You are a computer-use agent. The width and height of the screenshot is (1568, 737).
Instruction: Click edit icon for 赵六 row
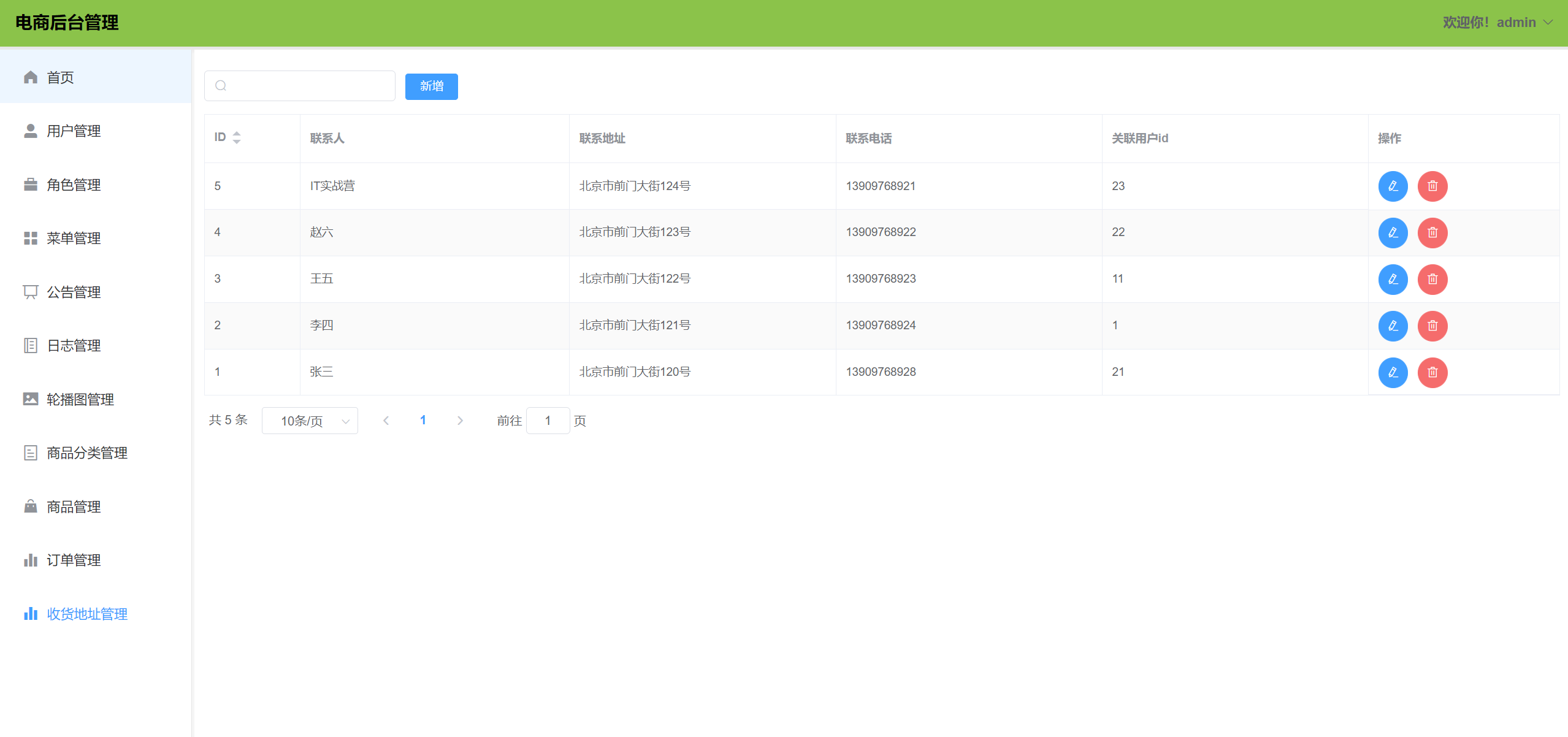pos(1393,232)
